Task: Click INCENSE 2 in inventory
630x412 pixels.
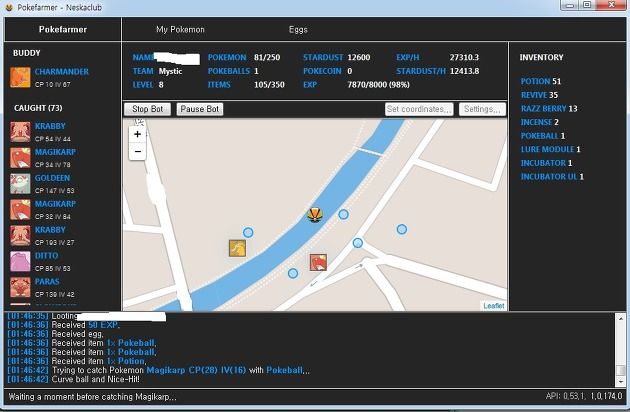Action: click(x=540, y=122)
